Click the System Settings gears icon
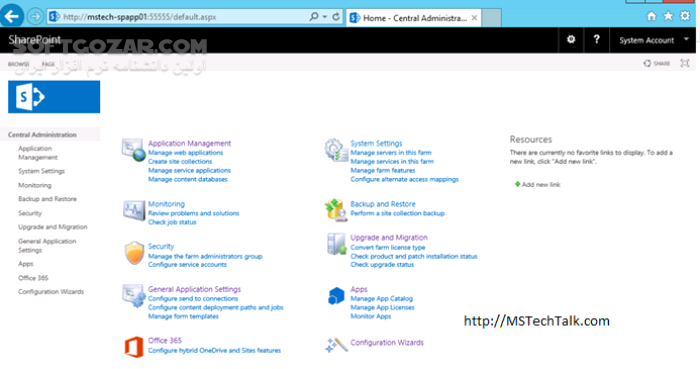The width and height of the screenshot is (700, 369). coord(336,150)
